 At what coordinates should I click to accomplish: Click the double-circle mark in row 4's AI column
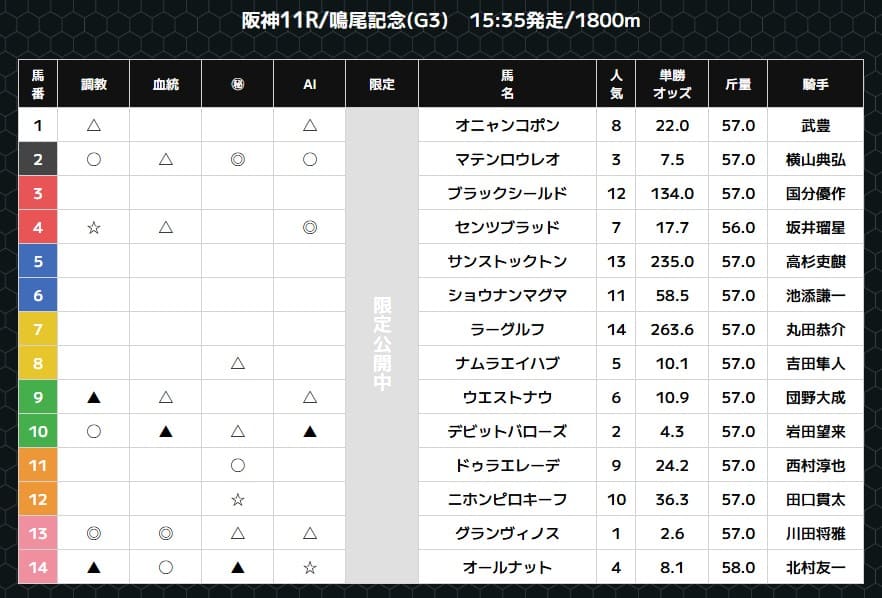[x=310, y=228]
